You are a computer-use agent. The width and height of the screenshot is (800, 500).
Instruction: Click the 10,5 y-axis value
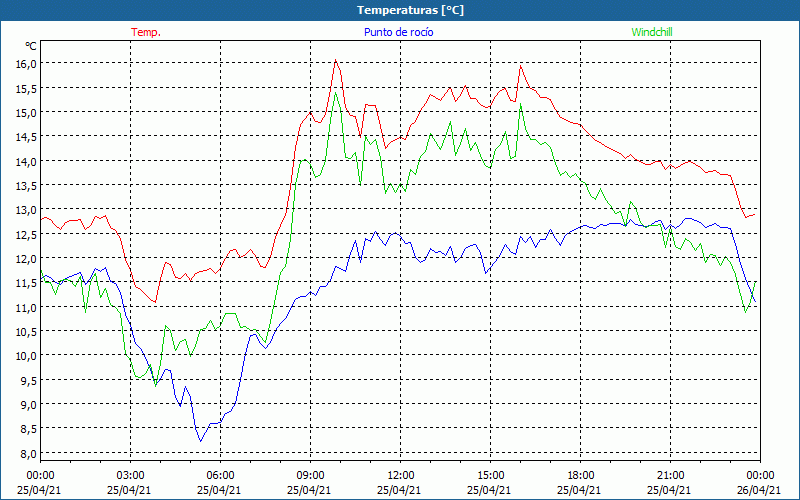26,331
